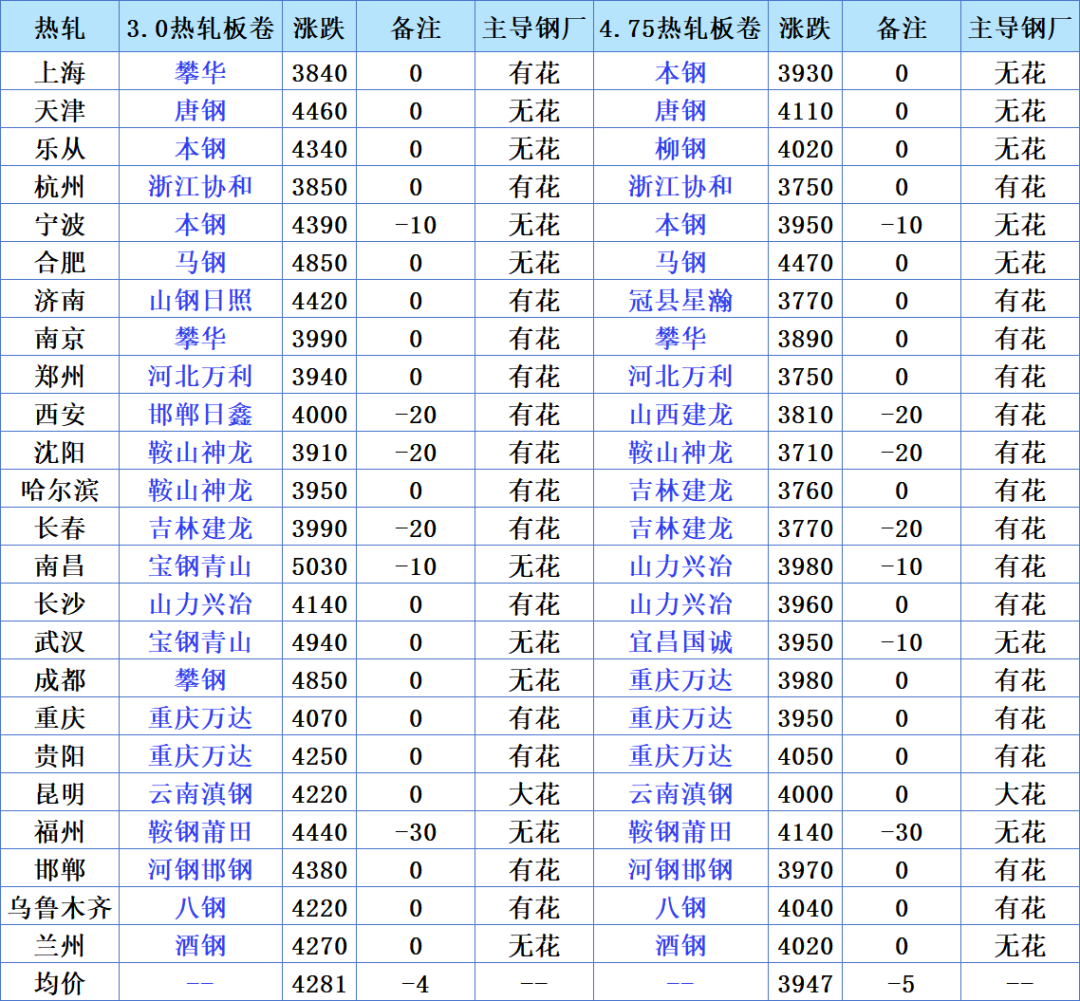The width and height of the screenshot is (1080, 1001).
Task: Click the 宁波 row label
Action: point(60,225)
